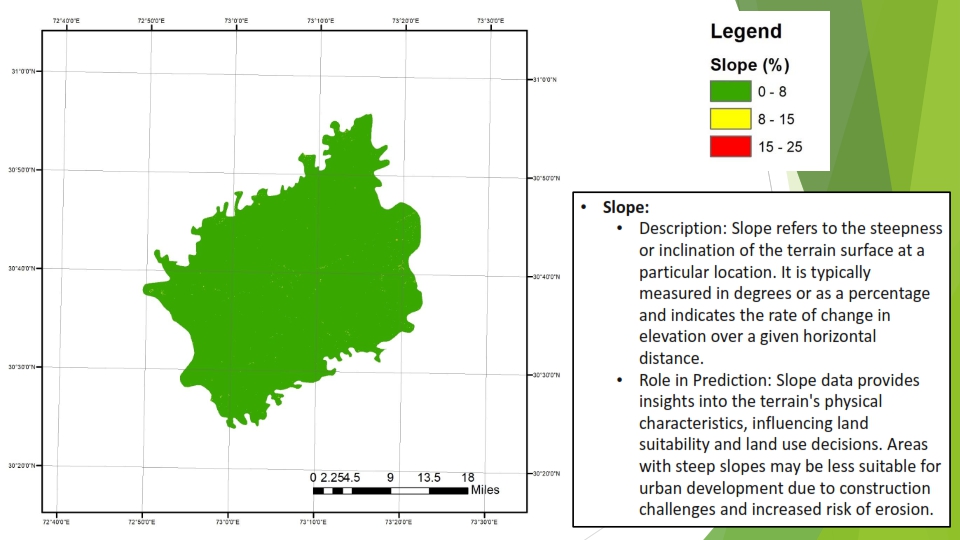Click the 0 - 8 legend class label

[773, 92]
